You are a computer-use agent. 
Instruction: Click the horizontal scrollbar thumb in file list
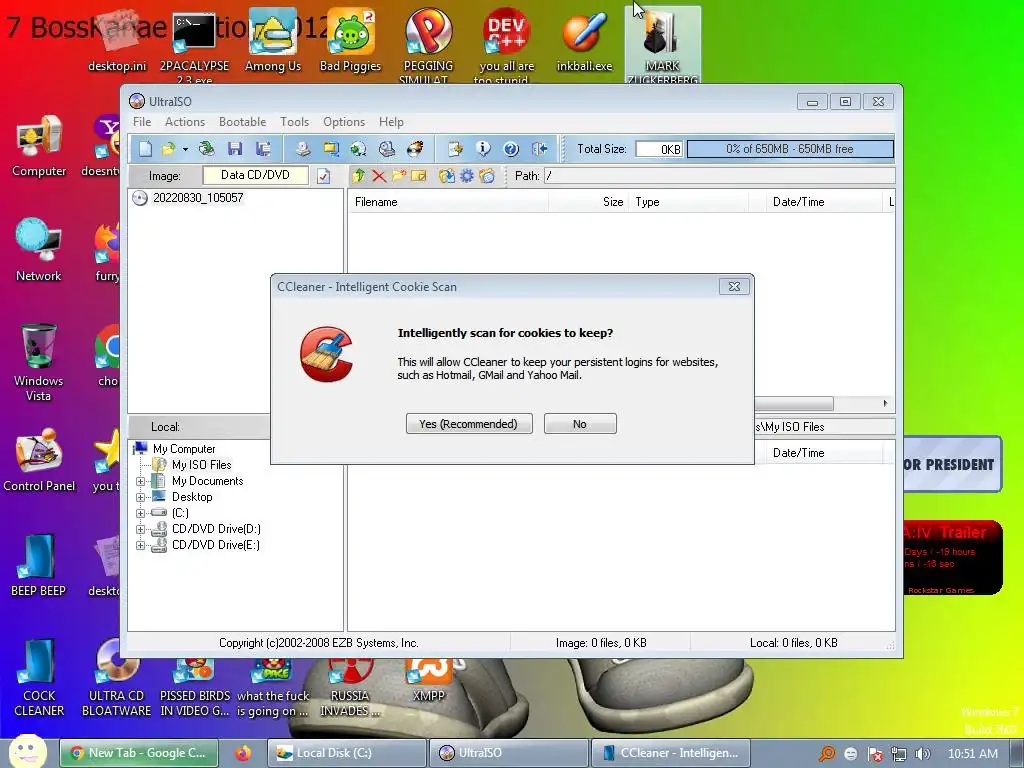pos(794,404)
